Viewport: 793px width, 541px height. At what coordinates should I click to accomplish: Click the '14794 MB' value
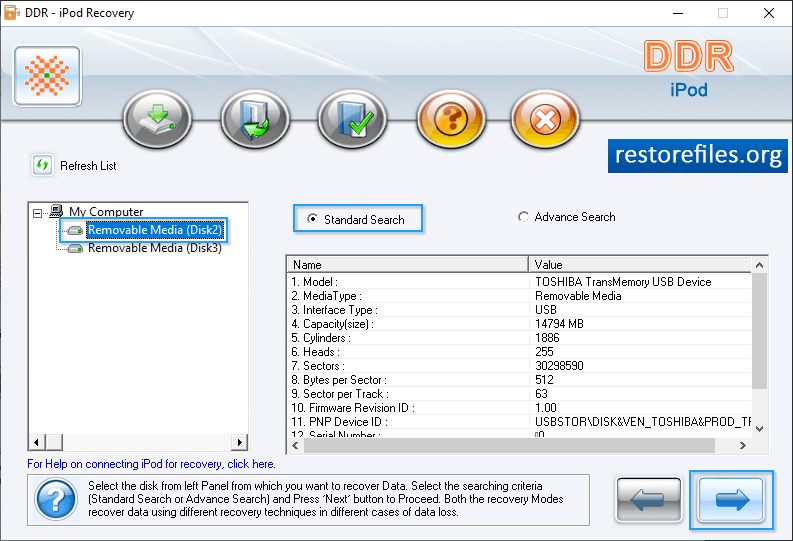point(559,324)
